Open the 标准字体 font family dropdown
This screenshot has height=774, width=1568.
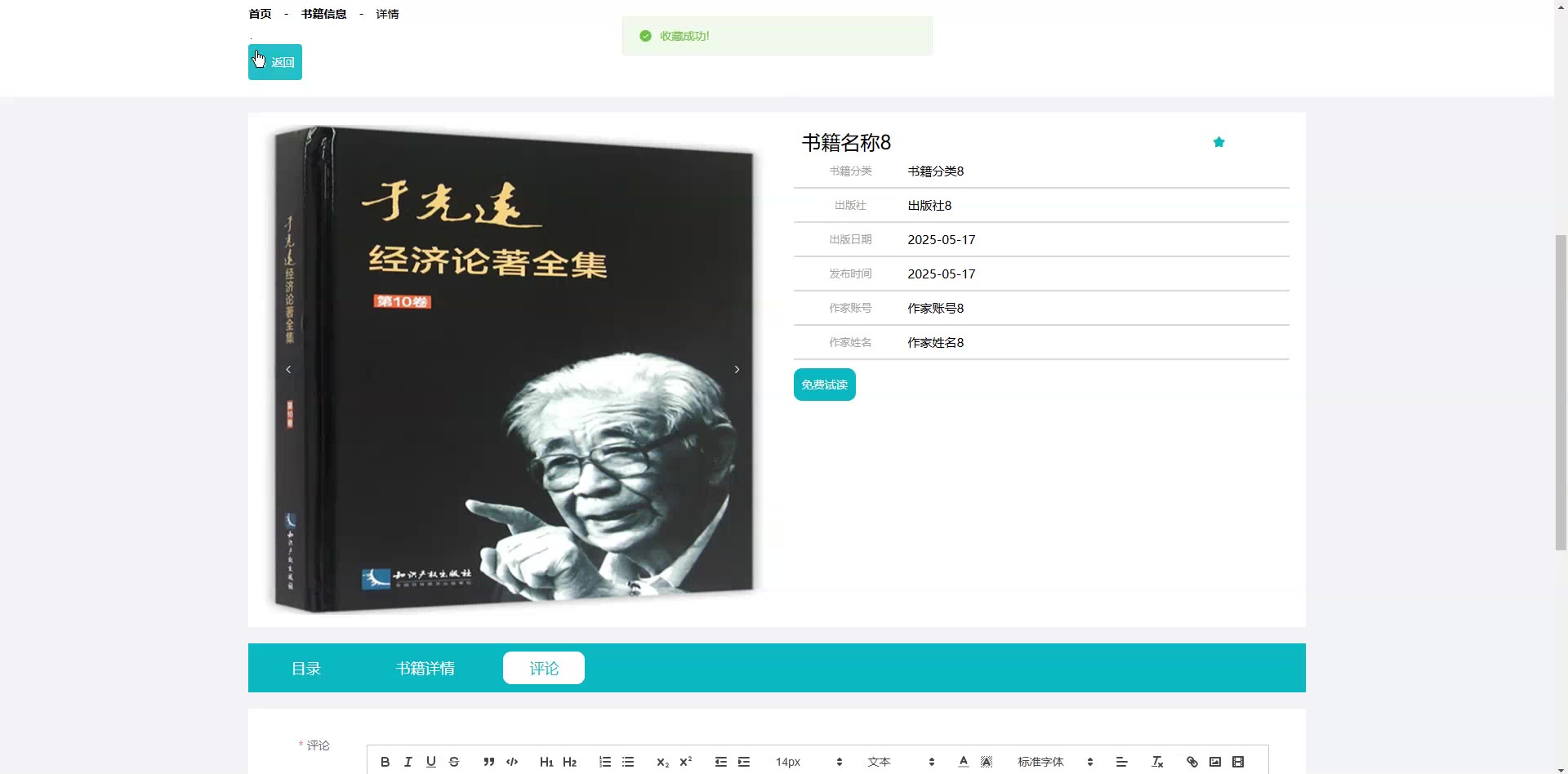(1055, 762)
